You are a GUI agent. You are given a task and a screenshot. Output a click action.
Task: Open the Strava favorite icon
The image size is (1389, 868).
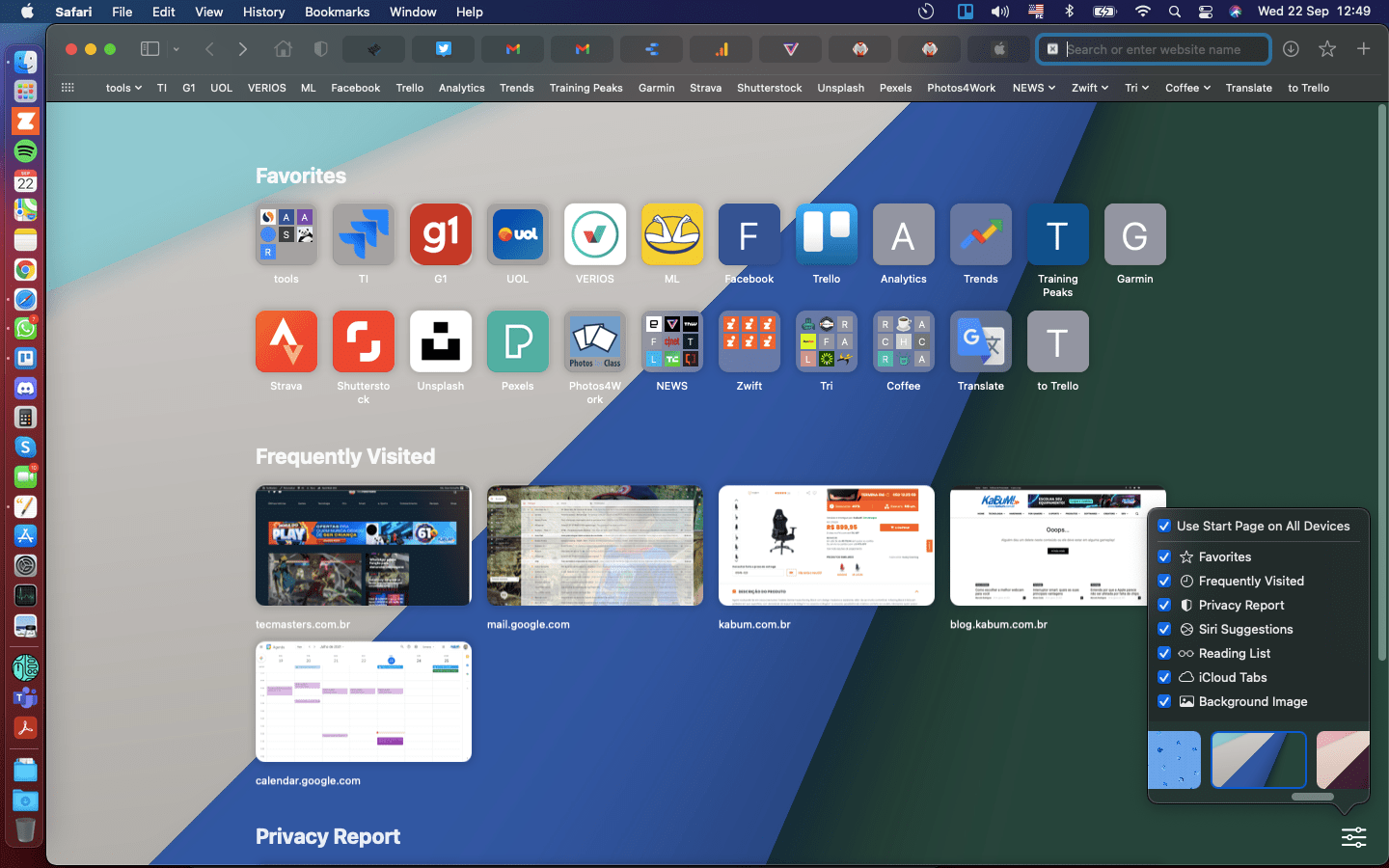(x=286, y=341)
